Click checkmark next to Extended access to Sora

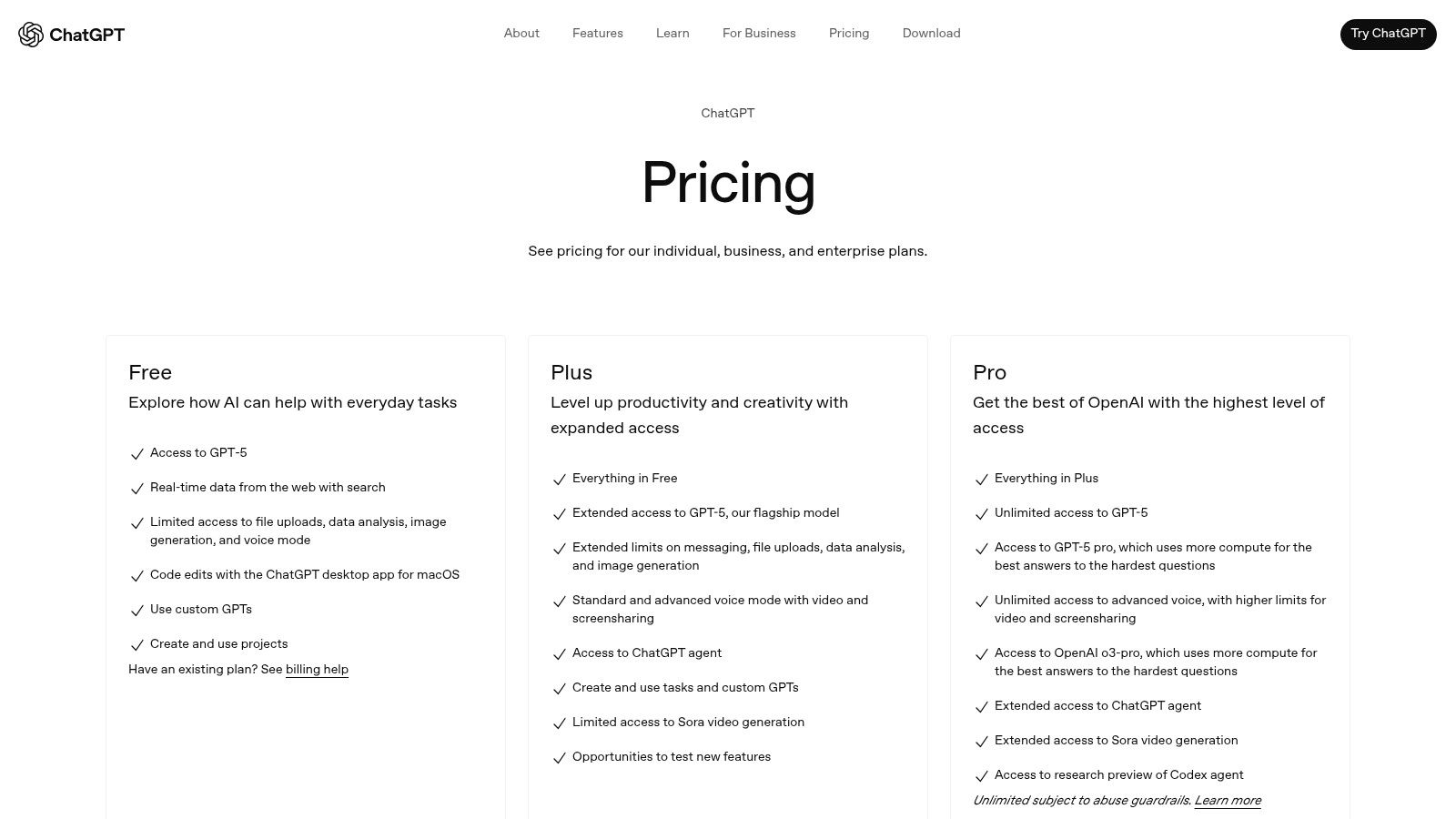982,741
